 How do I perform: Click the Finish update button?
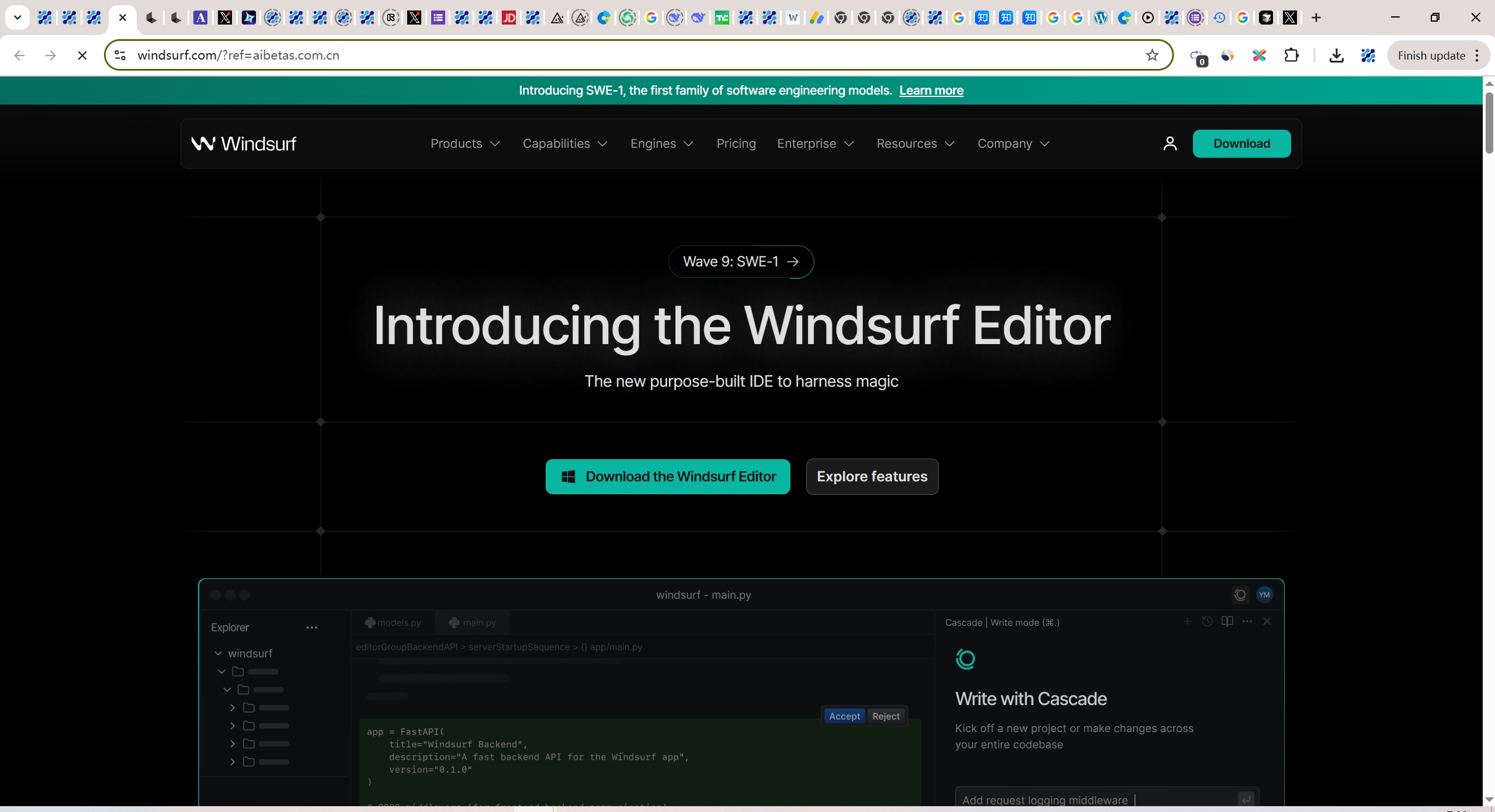[x=1431, y=55]
